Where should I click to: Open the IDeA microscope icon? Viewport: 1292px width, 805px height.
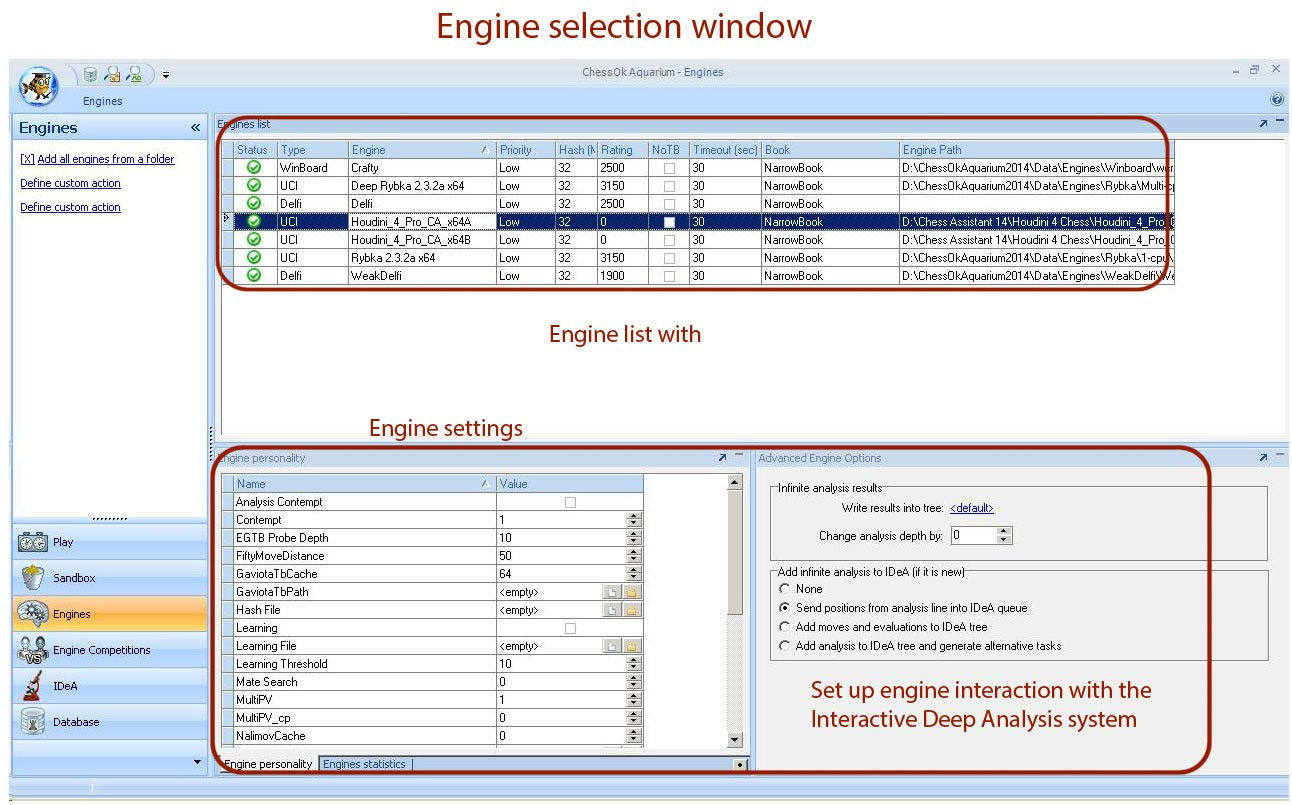pos(33,686)
